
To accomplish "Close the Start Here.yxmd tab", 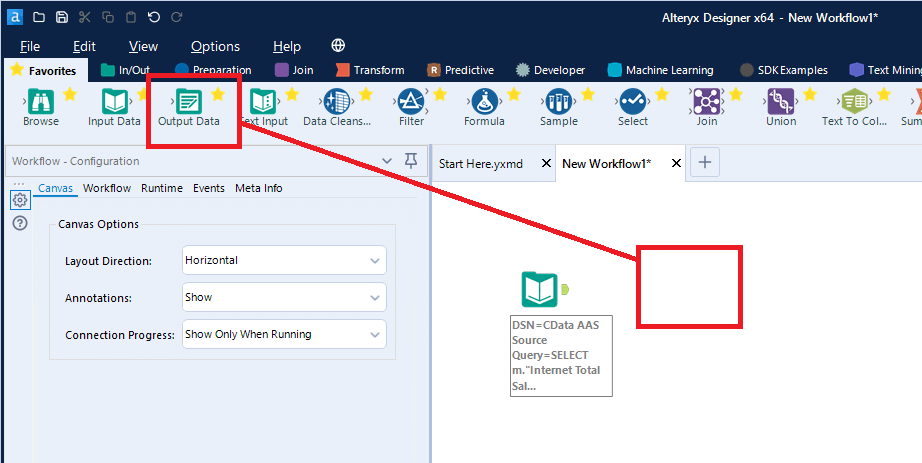I will (546, 163).
